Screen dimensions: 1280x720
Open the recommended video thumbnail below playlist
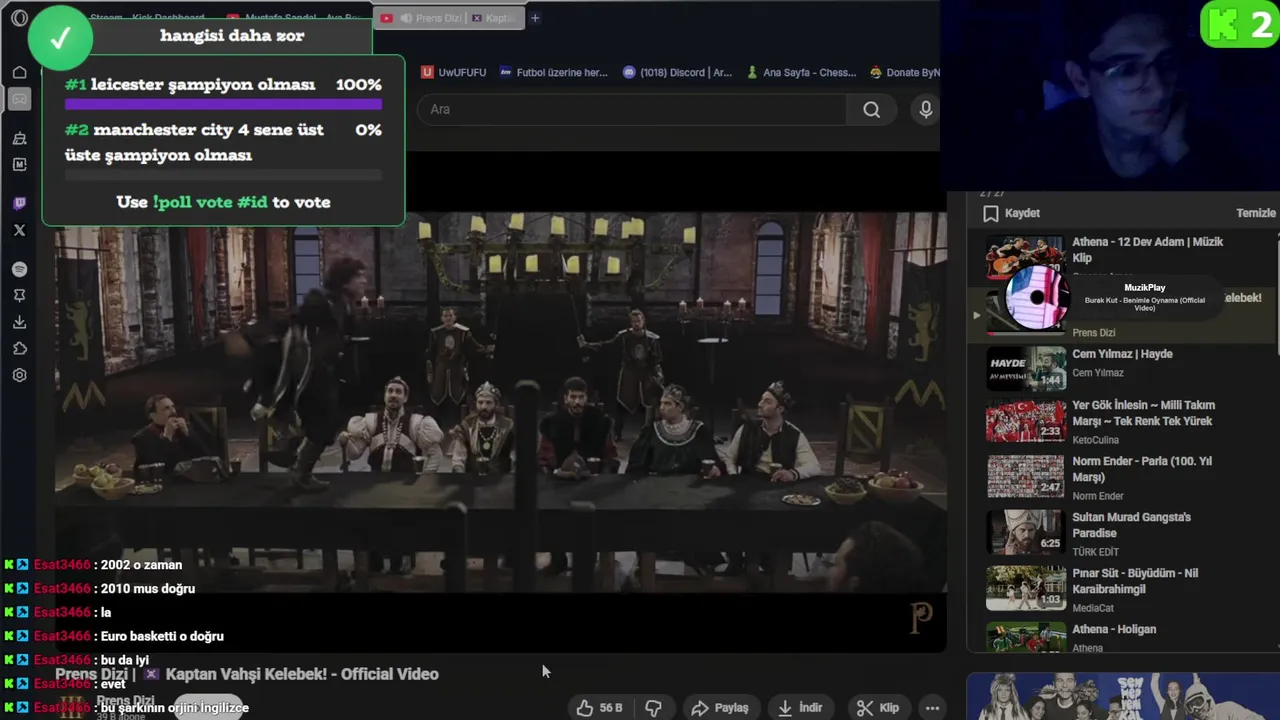tap(1123, 697)
